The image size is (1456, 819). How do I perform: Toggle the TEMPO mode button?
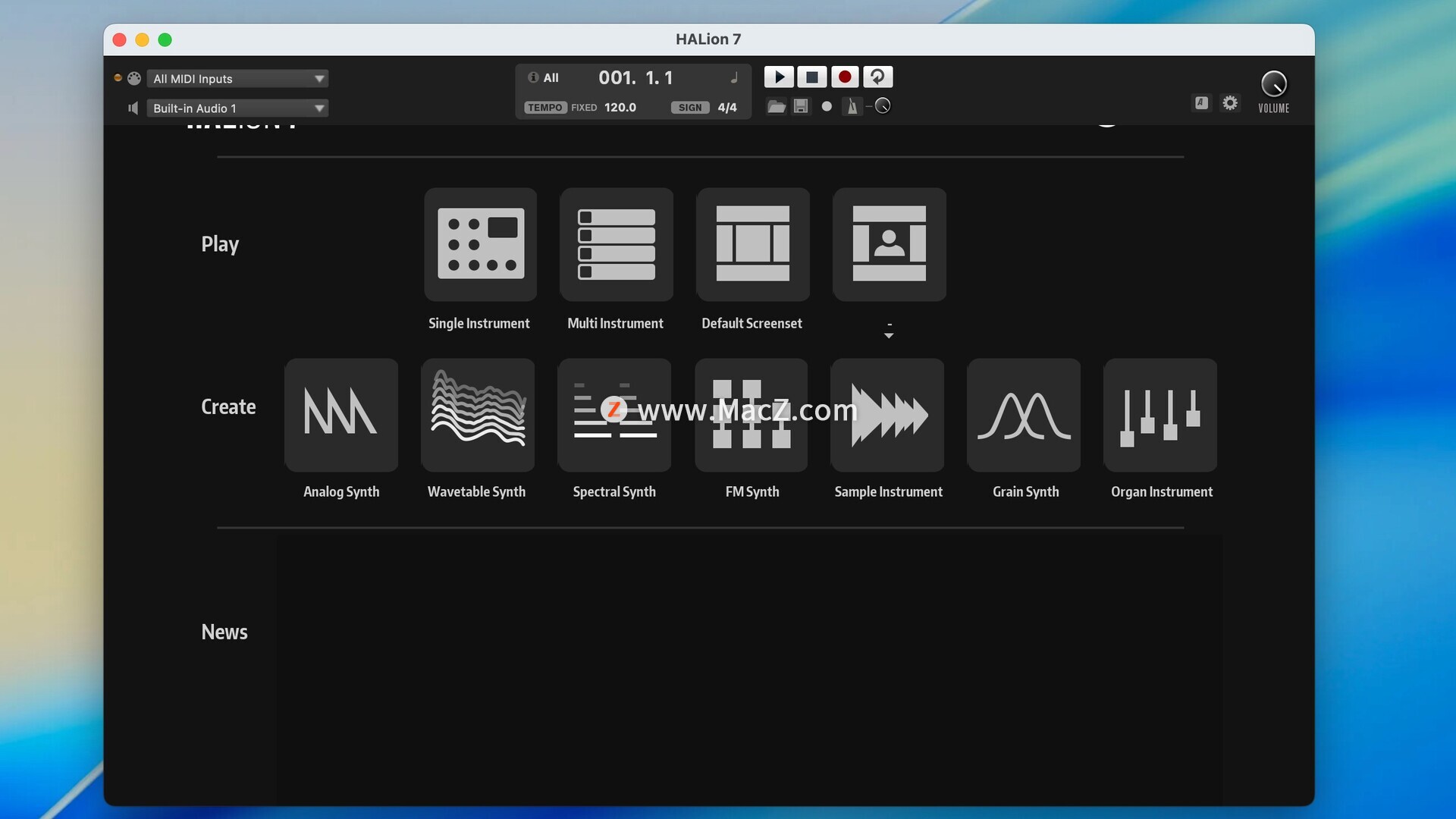click(545, 108)
